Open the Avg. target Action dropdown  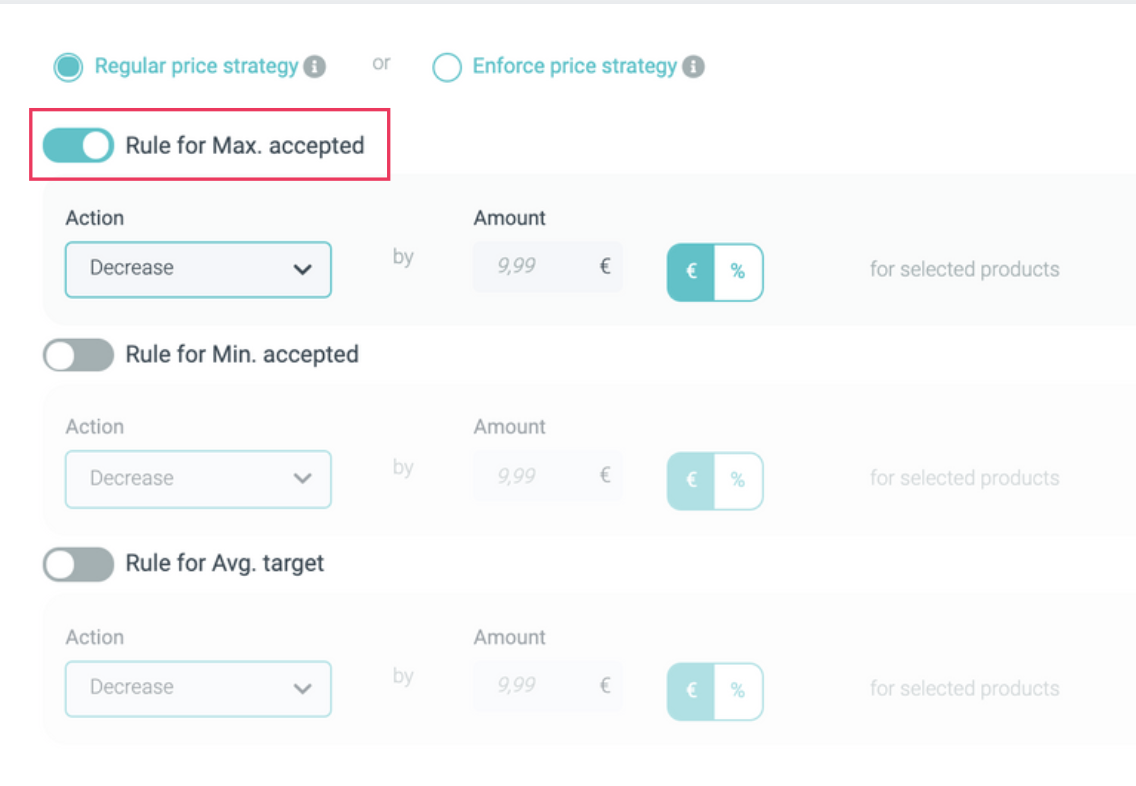pos(198,688)
